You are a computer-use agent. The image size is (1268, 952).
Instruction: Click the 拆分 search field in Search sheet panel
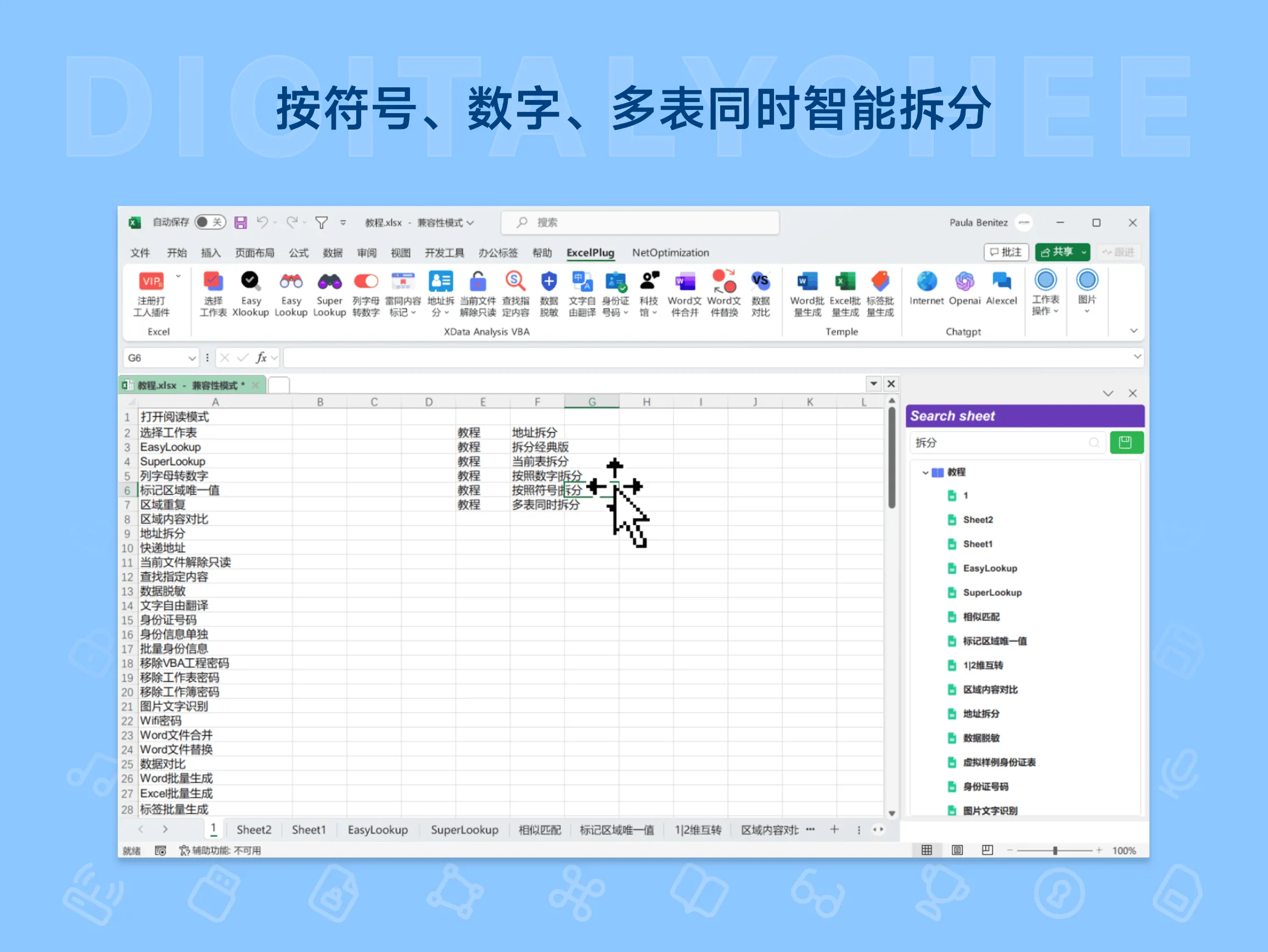point(1003,442)
